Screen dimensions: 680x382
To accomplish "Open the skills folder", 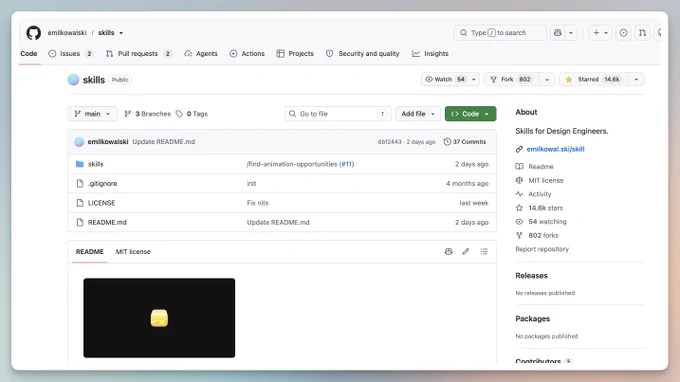I will 95,164.
